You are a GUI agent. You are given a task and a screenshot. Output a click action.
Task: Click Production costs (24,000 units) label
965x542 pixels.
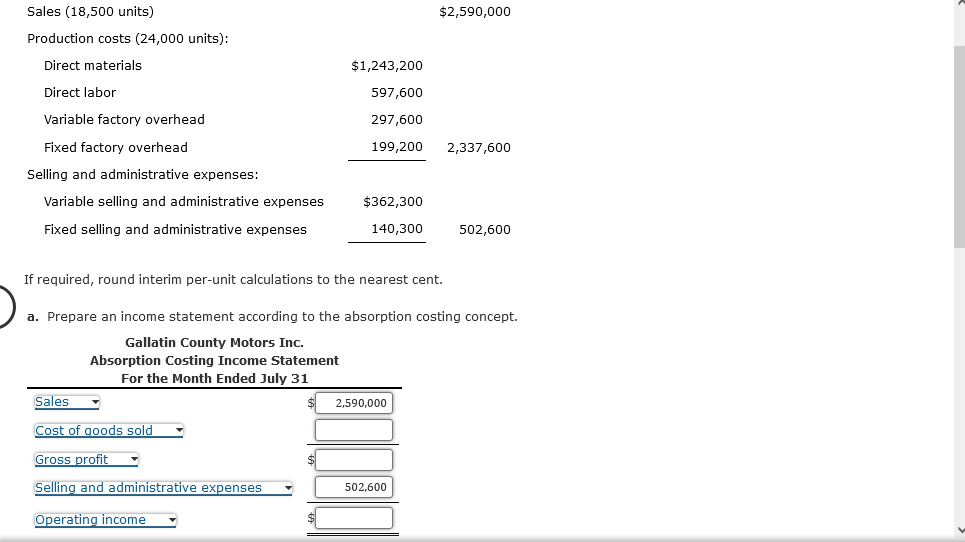[x=127, y=39]
